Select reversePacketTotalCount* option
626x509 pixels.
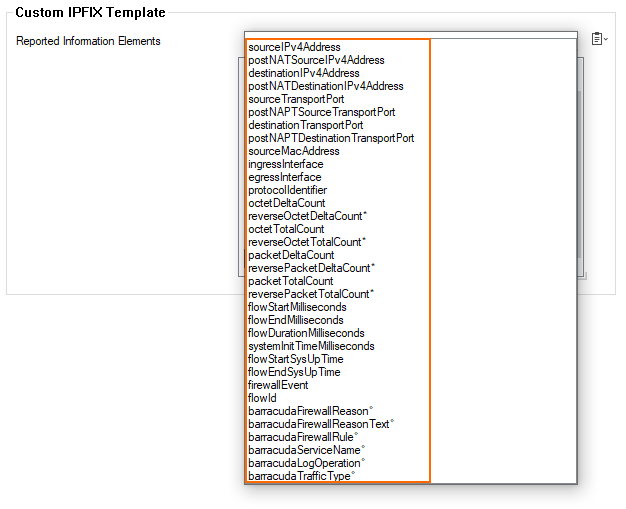click(x=311, y=294)
